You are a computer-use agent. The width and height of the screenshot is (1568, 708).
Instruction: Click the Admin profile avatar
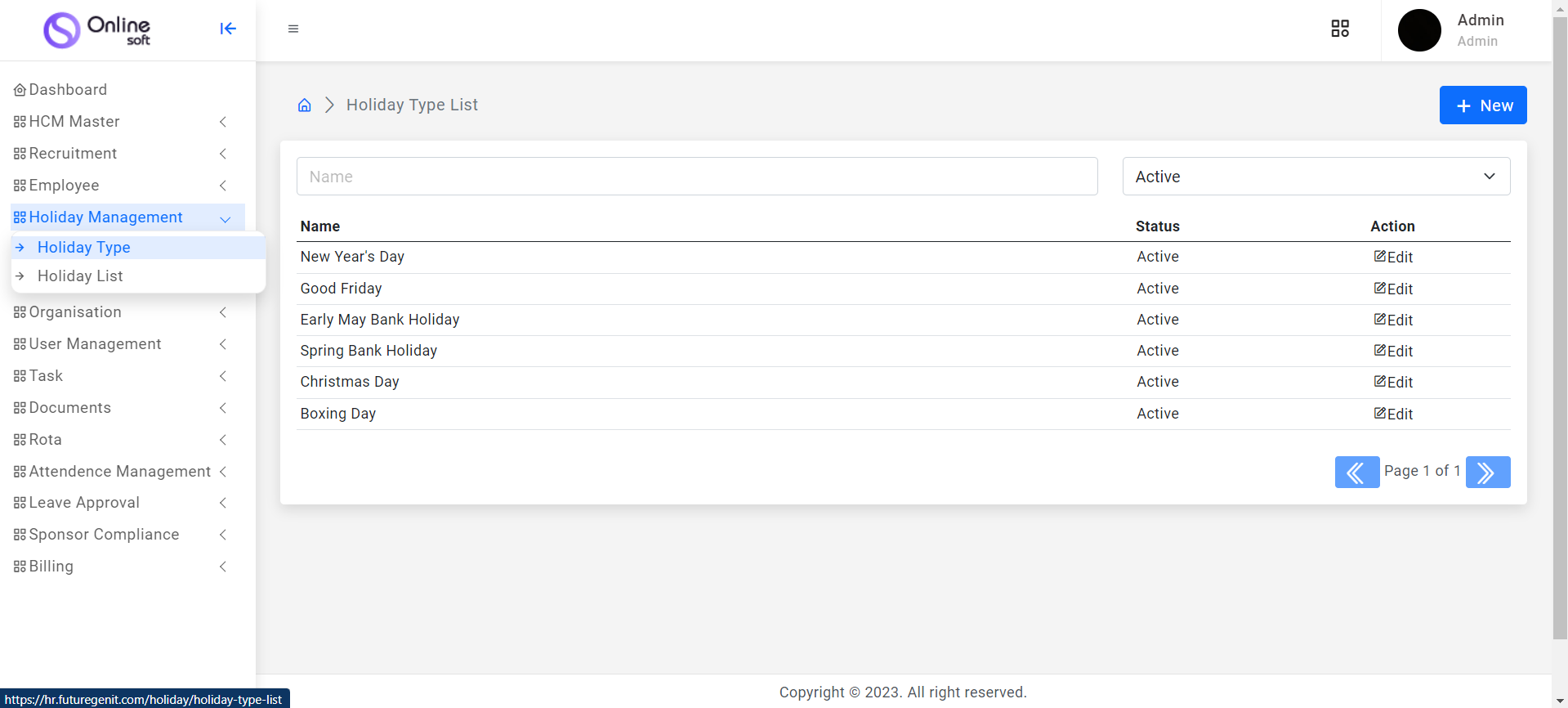[1419, 30]
